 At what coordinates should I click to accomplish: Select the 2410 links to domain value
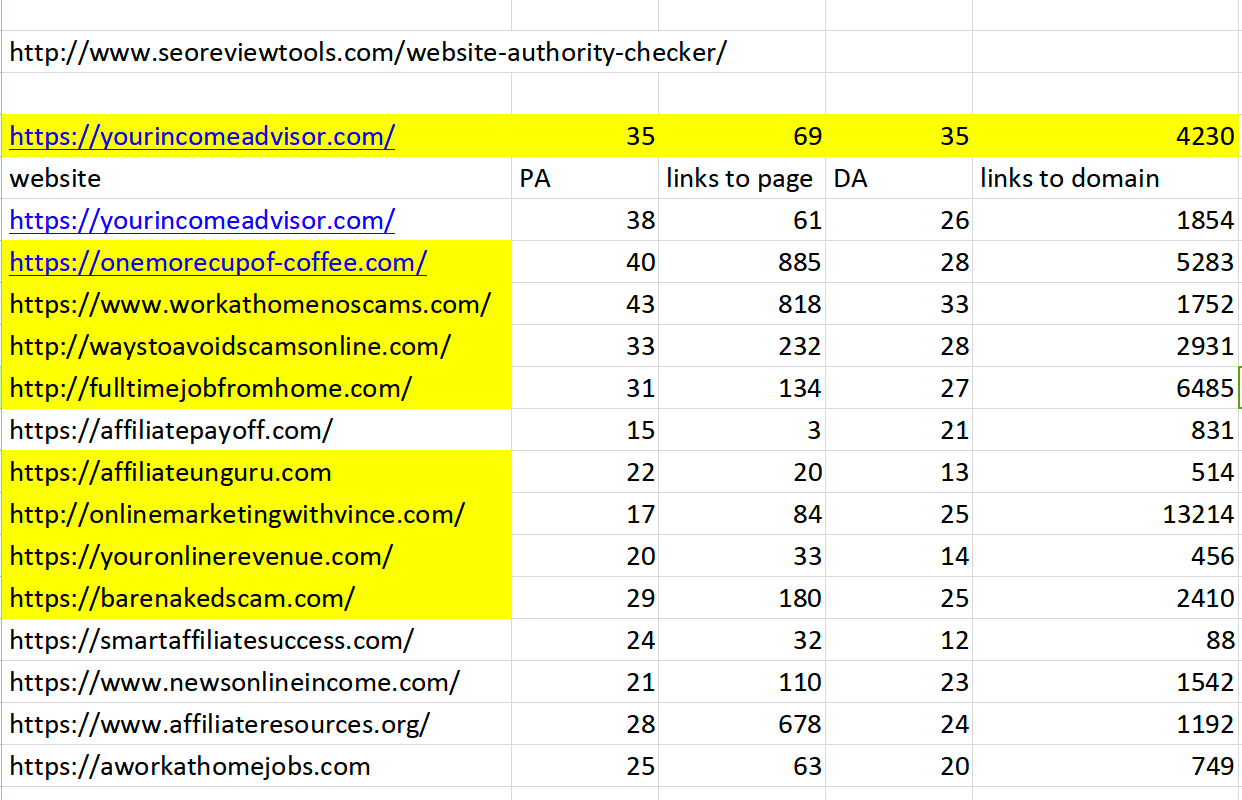(x=1107, y=598)
